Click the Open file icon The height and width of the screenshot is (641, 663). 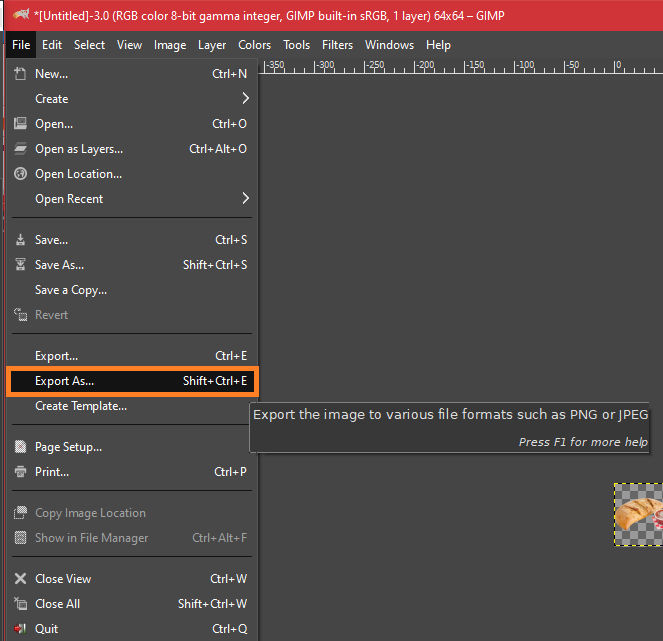point(20,123)
